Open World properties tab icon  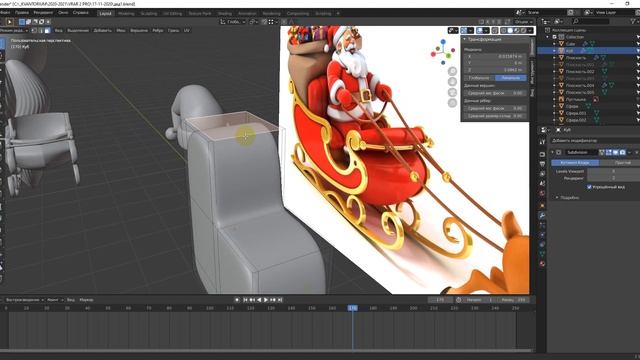542,194
